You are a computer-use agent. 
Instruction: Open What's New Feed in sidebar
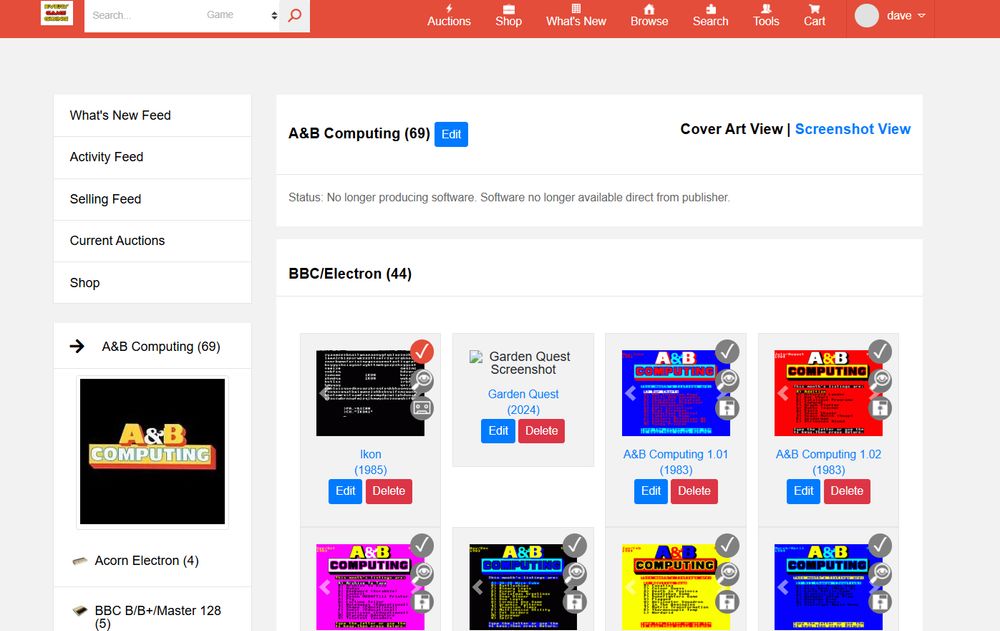tap(152, 115)
